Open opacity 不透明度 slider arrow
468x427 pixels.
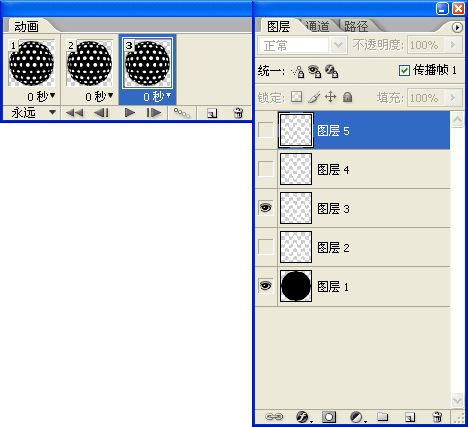453,45
